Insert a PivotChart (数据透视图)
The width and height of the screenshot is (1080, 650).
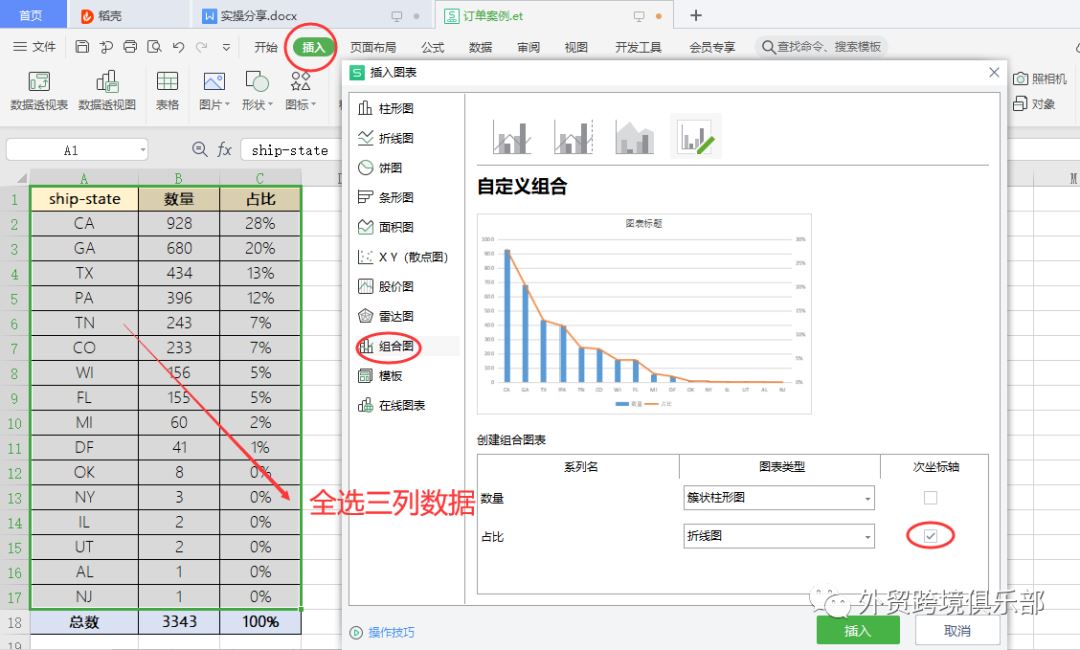(x=107, y=90)
